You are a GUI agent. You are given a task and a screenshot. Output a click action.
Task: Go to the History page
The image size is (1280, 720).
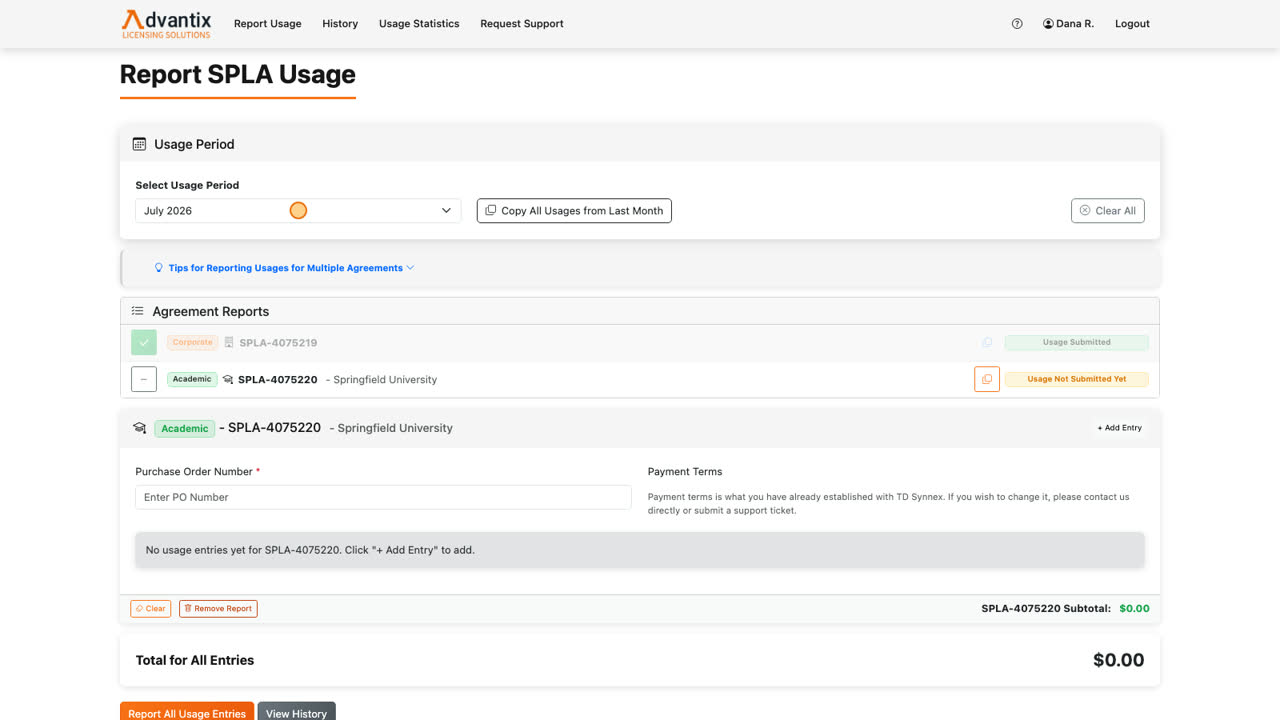(x=340, y=24)
